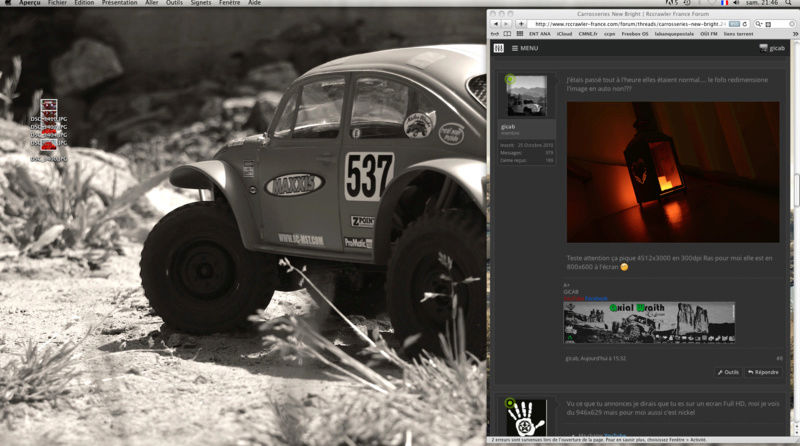Open the gicab account menu in the forum header
The width and height of the screenshot is (800, 446).
(x=772, y=48)
